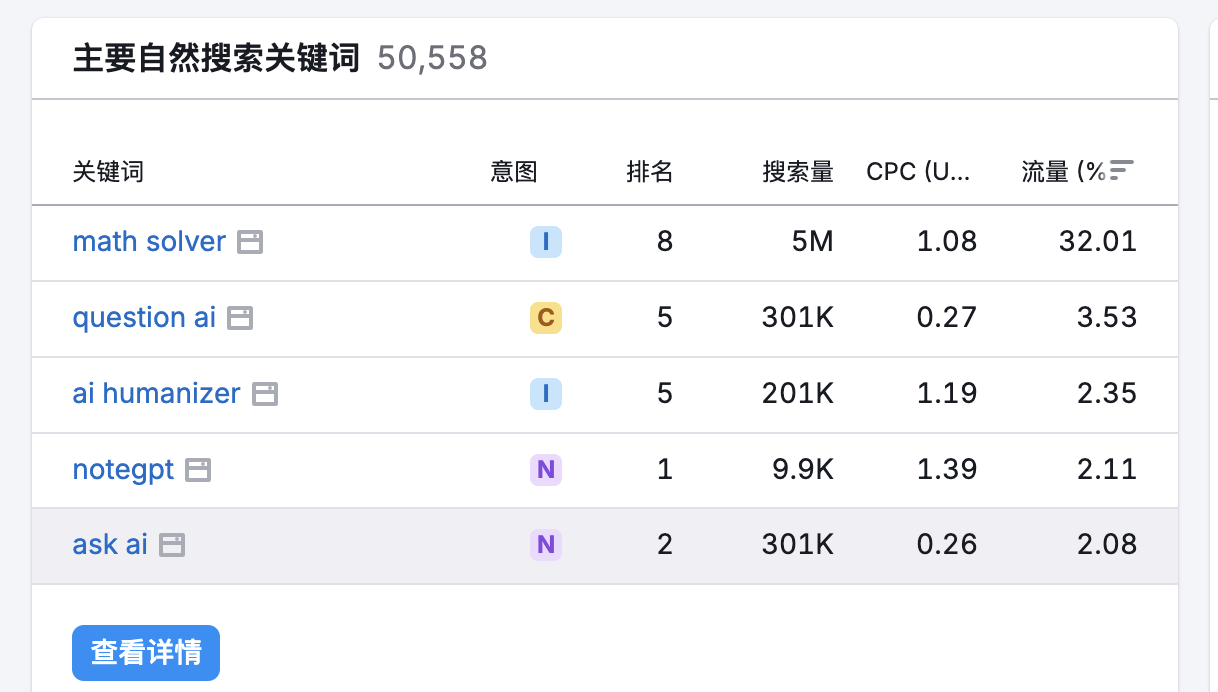Click intent badge N for notegpt

(x=546, y=470)
